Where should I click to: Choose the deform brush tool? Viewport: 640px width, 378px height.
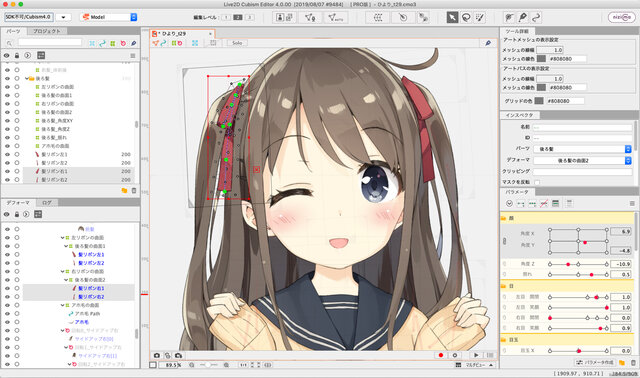pos(480,17)
